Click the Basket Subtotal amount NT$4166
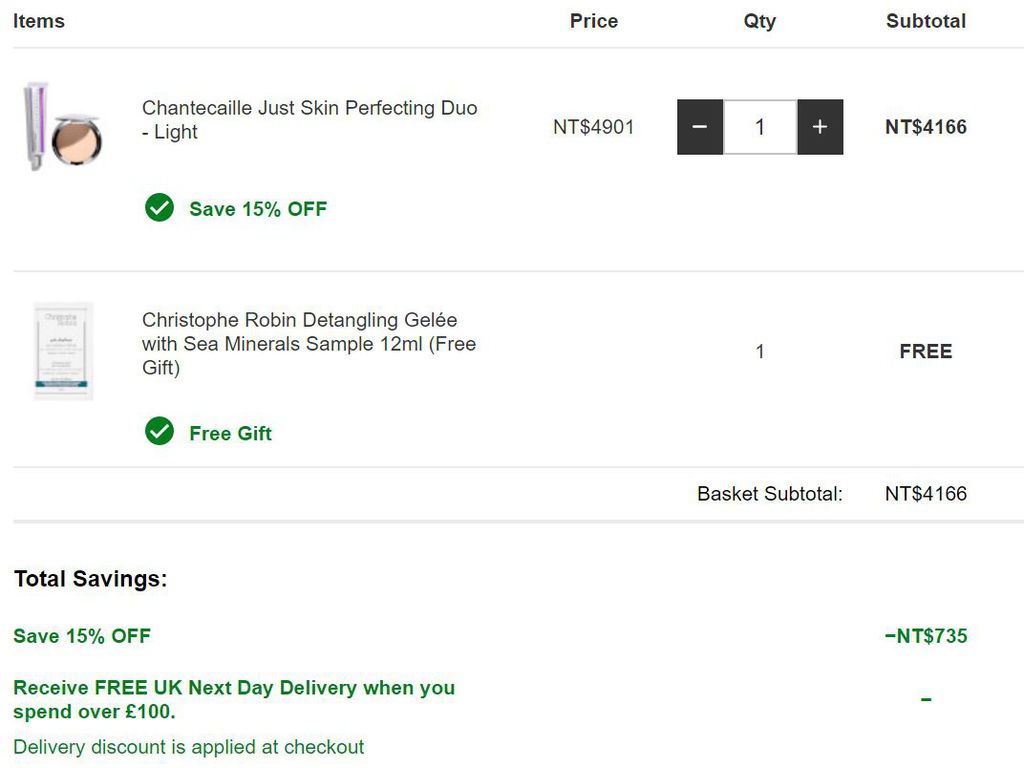 coord(926,494)
